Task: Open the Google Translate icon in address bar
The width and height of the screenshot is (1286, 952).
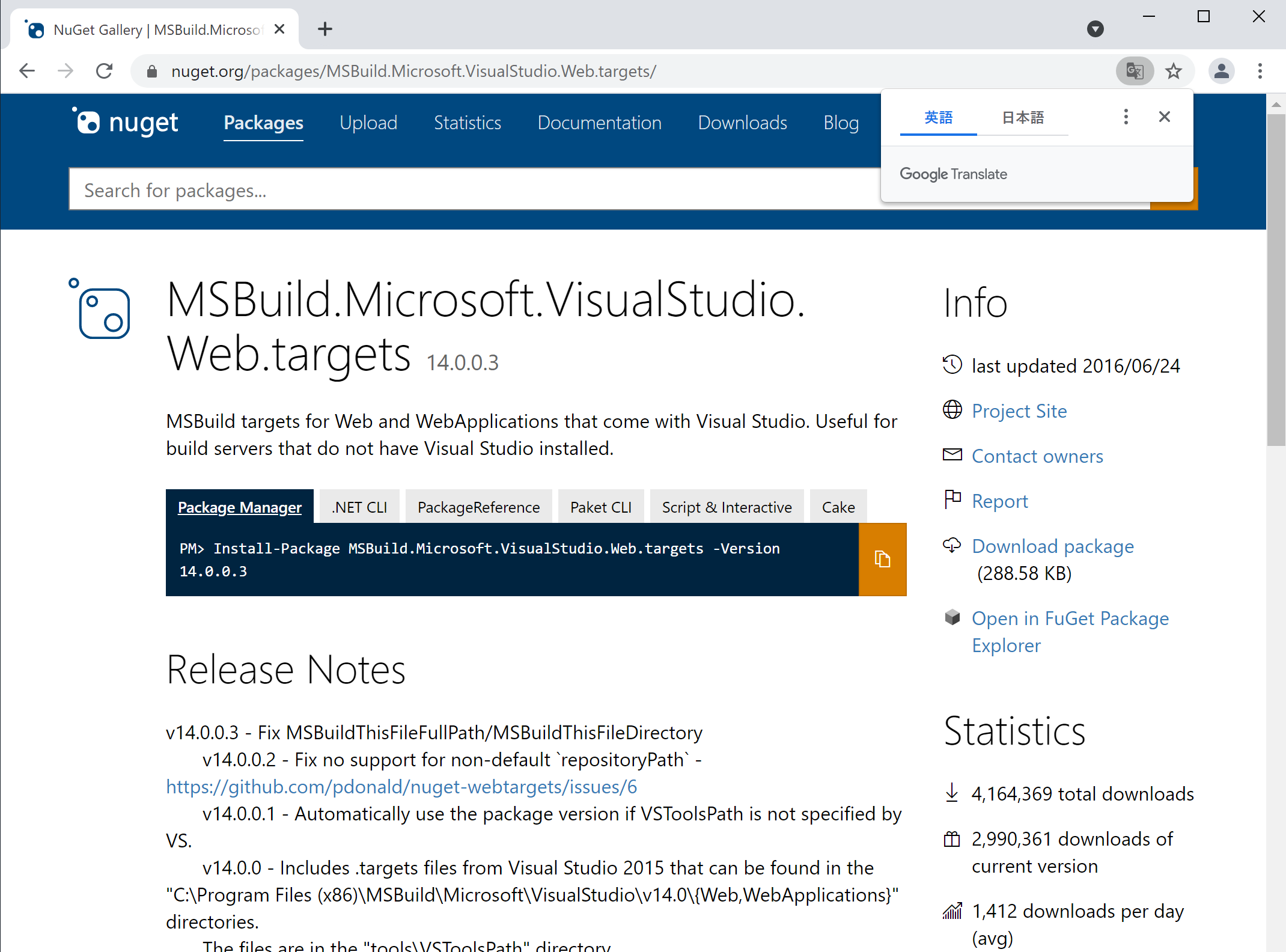Action: tap(1135, 72)
